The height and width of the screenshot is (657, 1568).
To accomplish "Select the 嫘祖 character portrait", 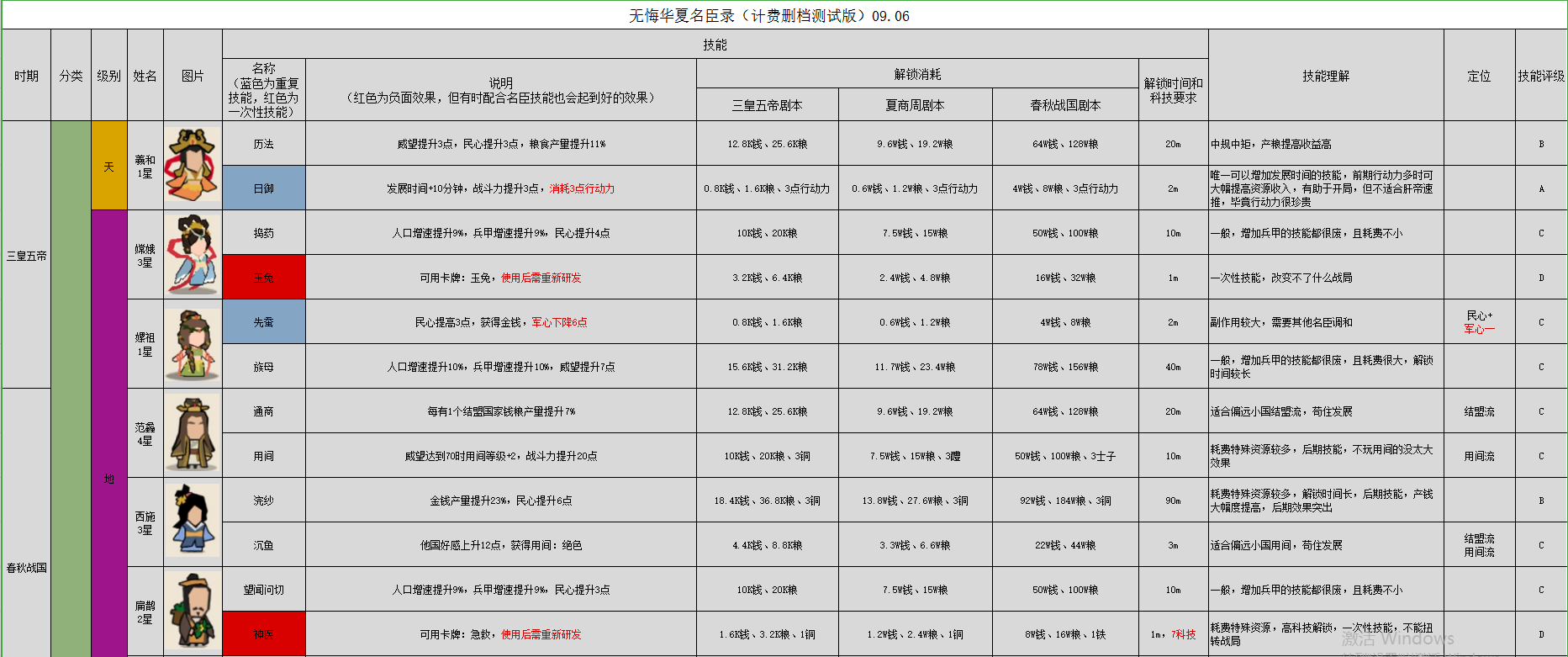I will click(193, 344).
